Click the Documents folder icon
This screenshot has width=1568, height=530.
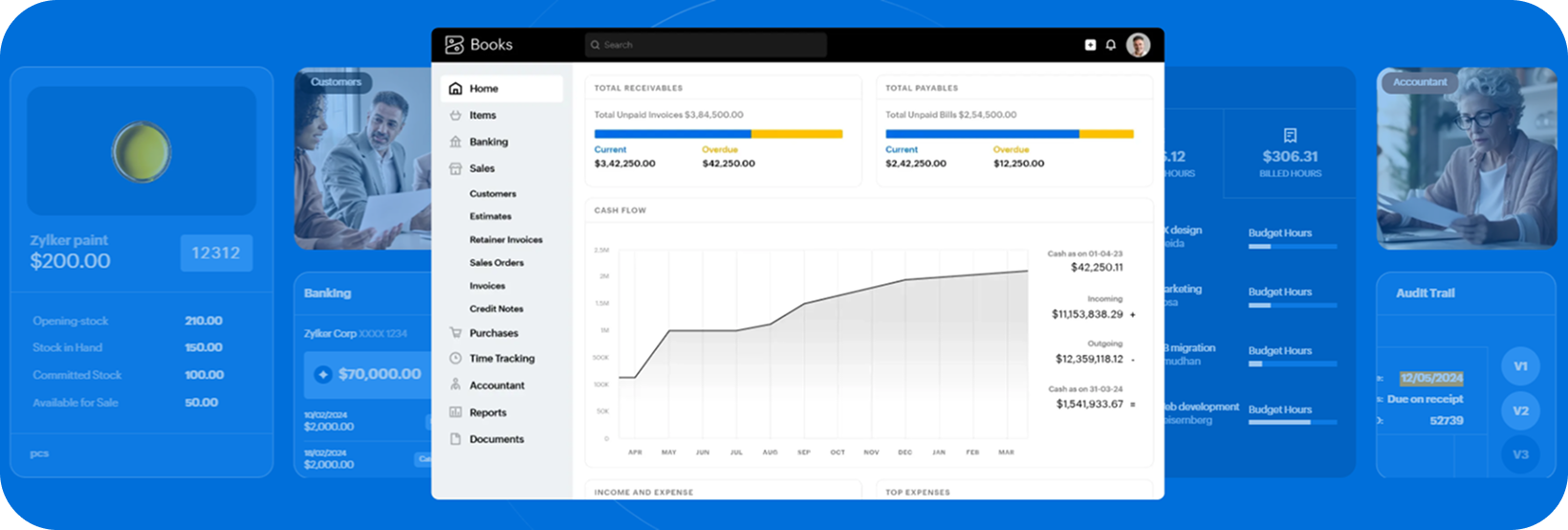tap(455, 439)
